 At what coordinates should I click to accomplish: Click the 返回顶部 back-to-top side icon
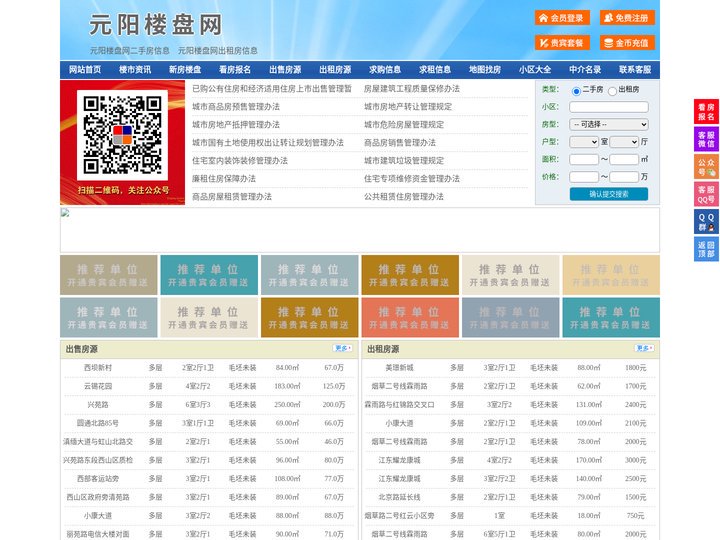coord(706,249)
